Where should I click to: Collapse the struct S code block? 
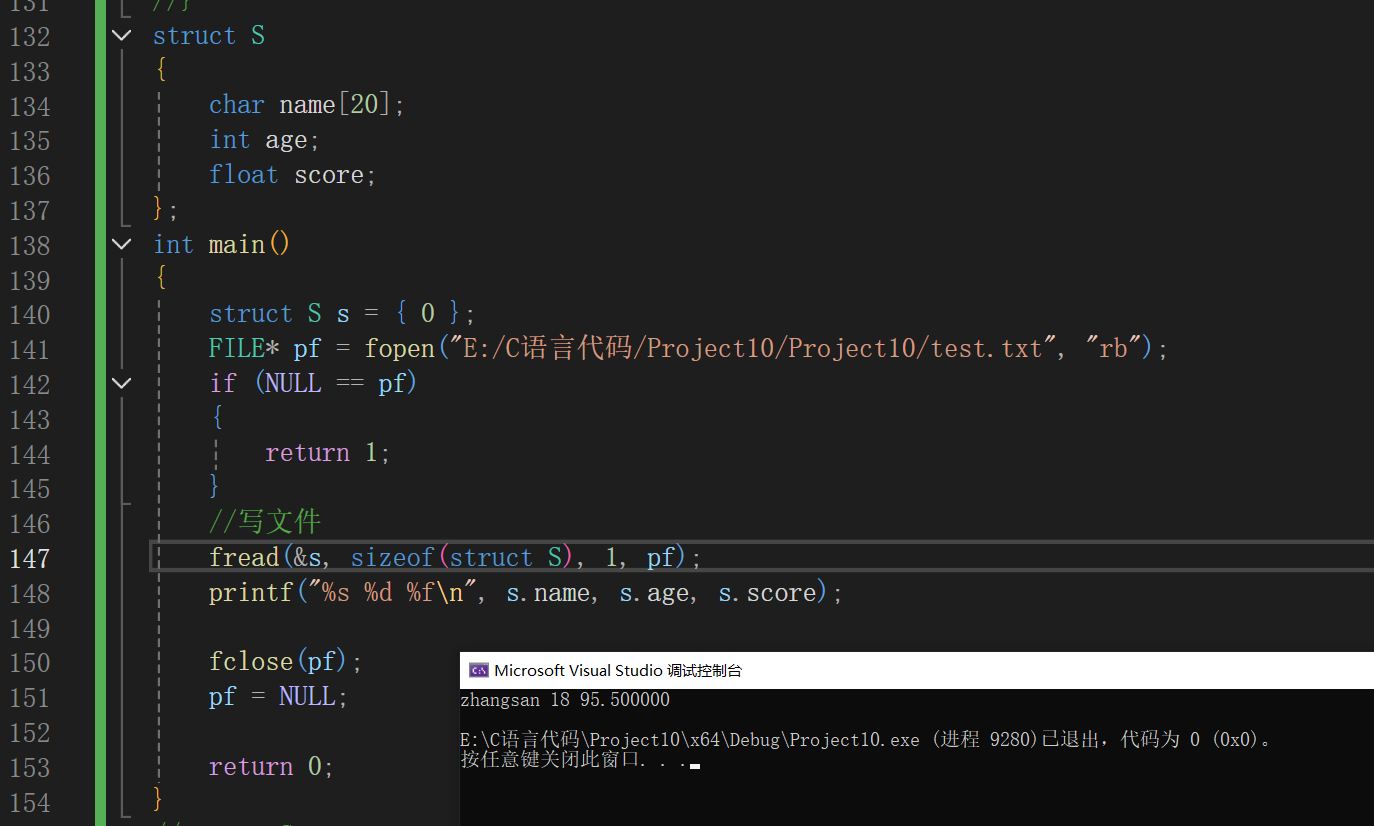coord(121,36)
